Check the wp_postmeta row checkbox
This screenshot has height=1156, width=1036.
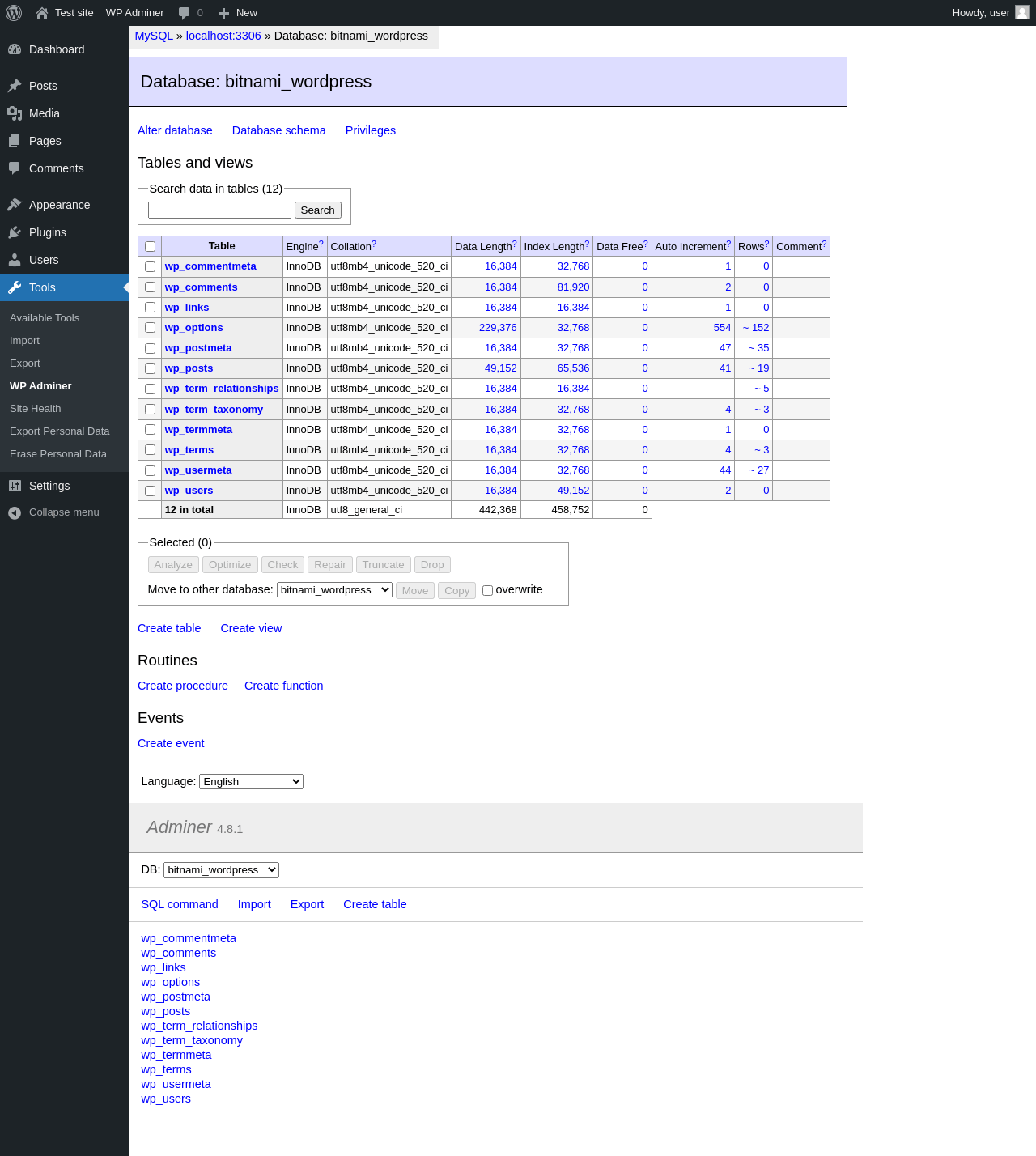pyautogui.click(x=150, y=348)
